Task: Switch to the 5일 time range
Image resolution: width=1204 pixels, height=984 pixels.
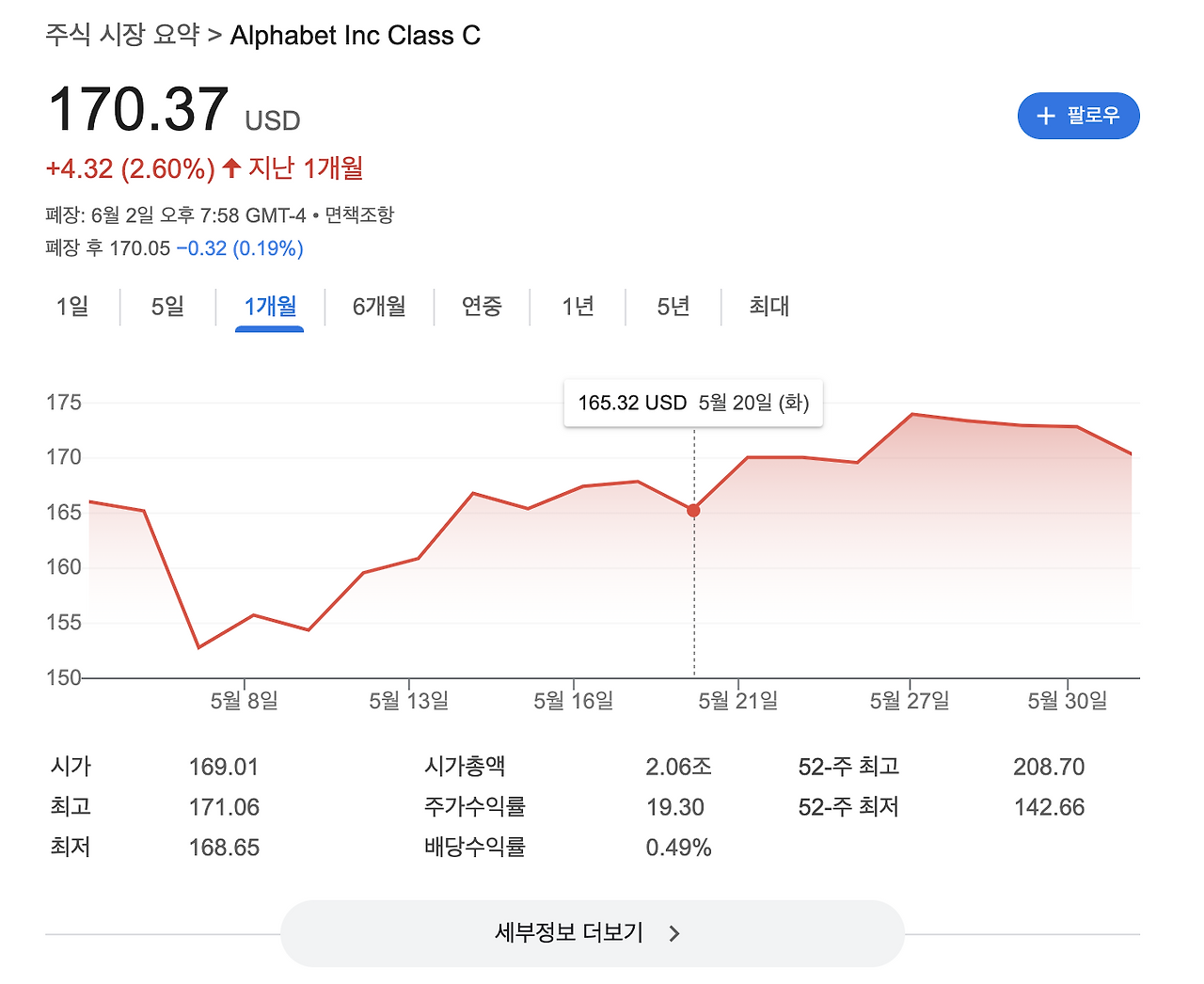Action: click(166, 307)
